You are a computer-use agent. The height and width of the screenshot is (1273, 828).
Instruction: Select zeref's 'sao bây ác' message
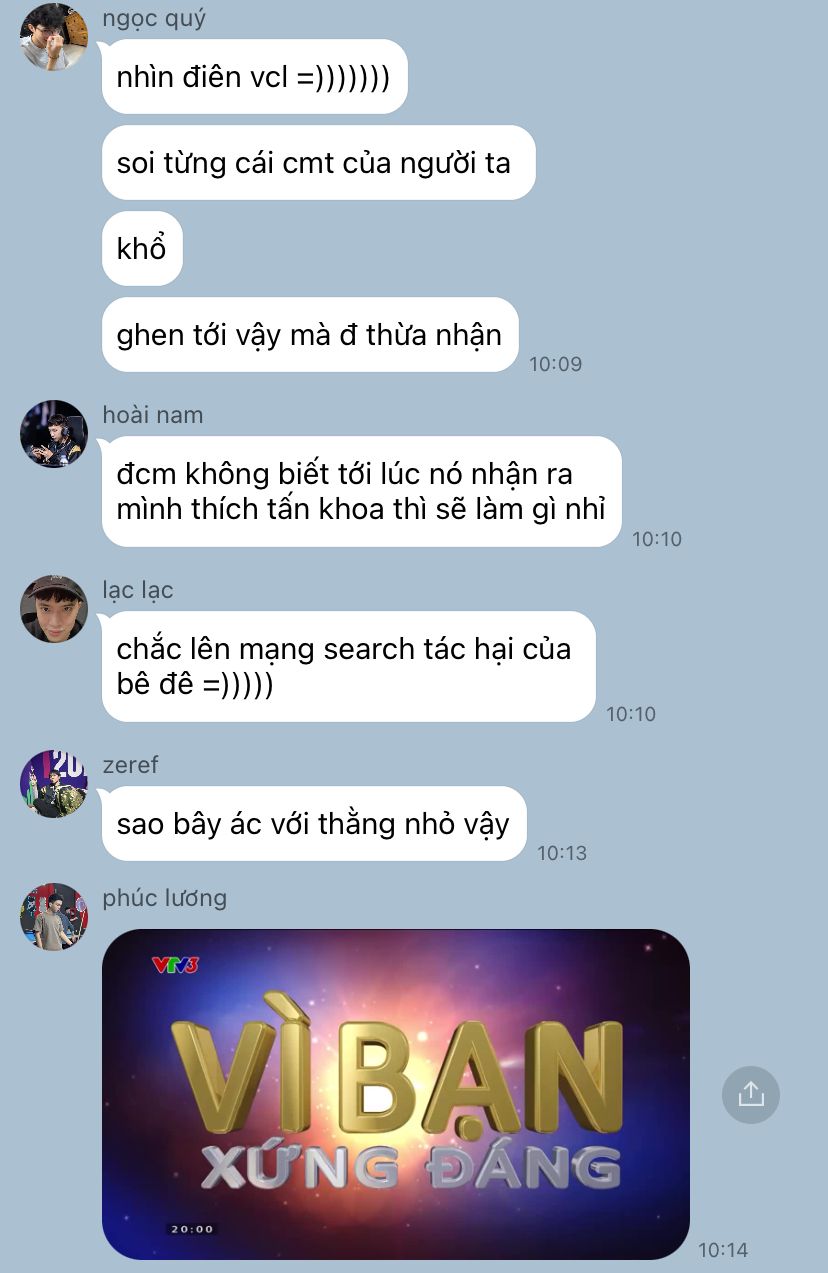pos(314,824)
